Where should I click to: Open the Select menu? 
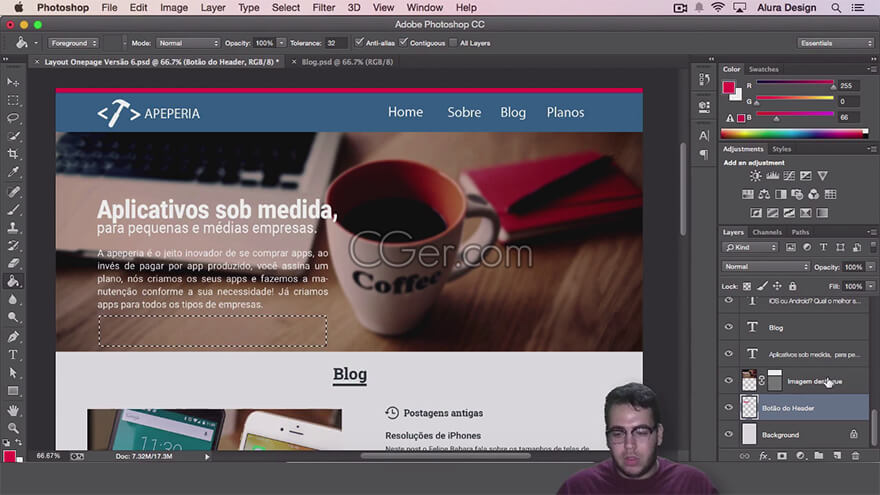click(286, 8)
